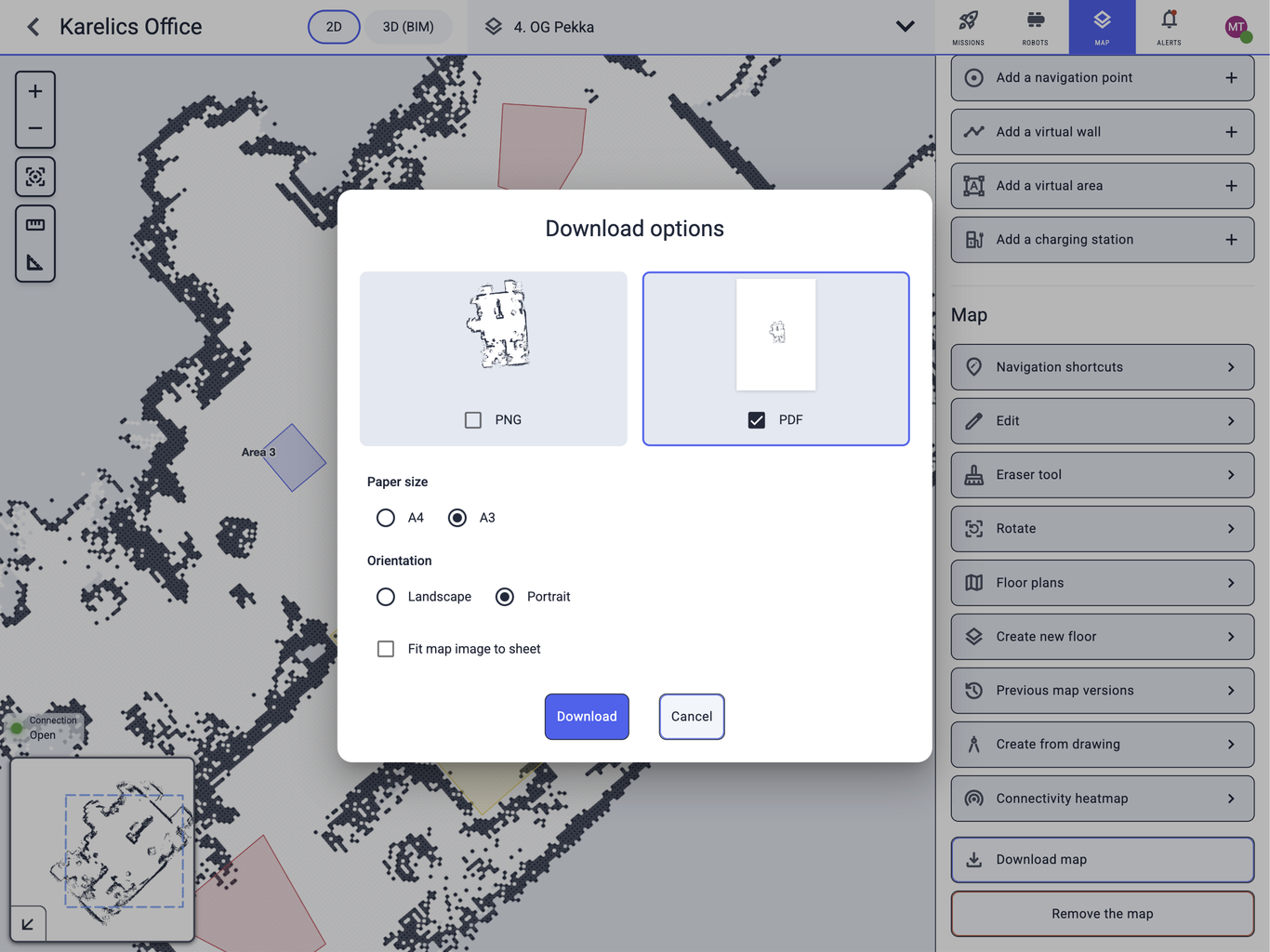Uncheck the PDF format checkbox
The height and width of the screenshot is (952, 1270).
click(757, 420)
